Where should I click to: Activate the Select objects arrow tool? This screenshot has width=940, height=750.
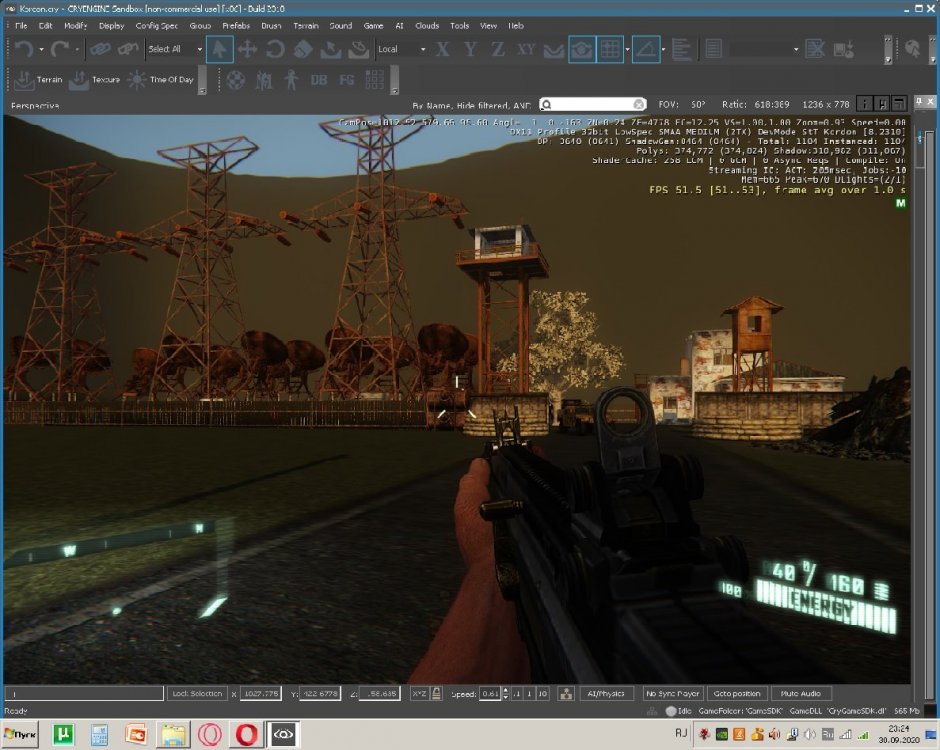click(219, 49)
